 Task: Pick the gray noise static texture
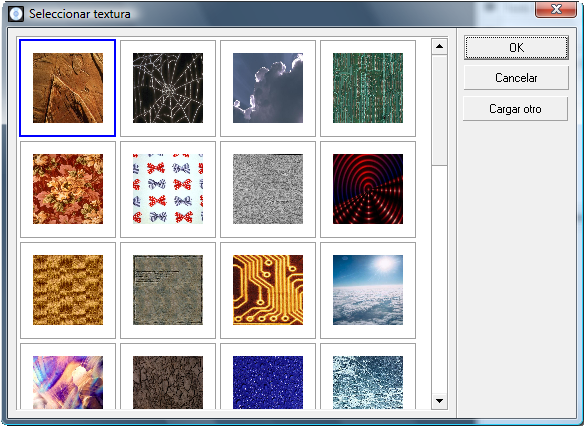[268, 189]
